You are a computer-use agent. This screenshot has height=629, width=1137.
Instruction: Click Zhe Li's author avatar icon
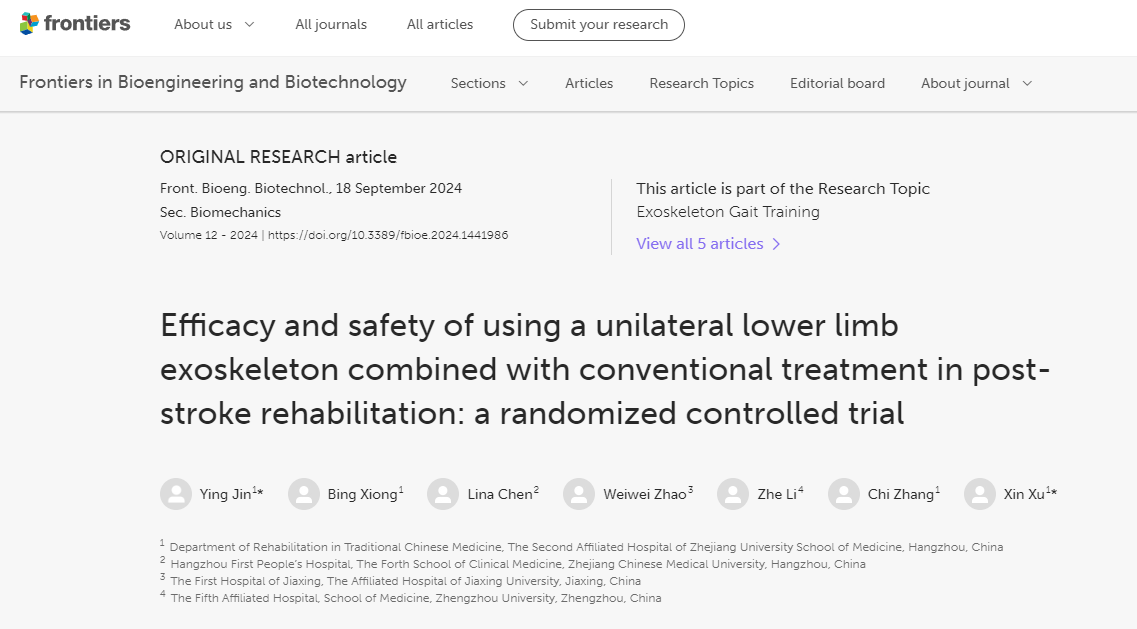pos(733,494)
